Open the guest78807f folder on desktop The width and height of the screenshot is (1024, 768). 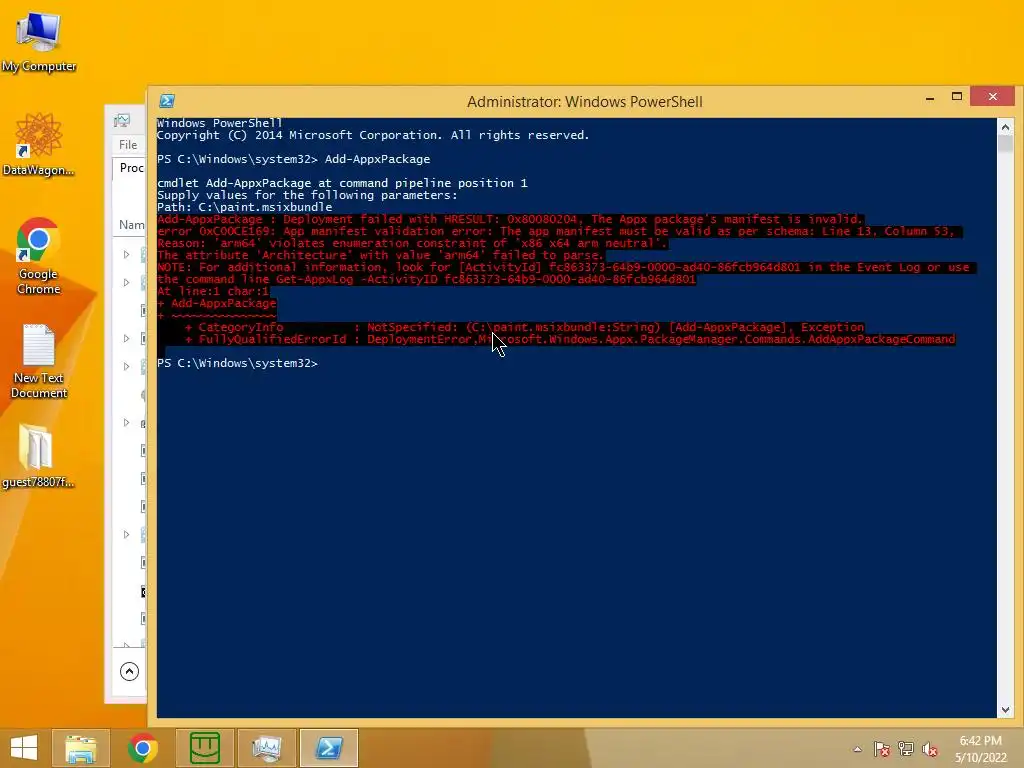[x=37, y=456]
